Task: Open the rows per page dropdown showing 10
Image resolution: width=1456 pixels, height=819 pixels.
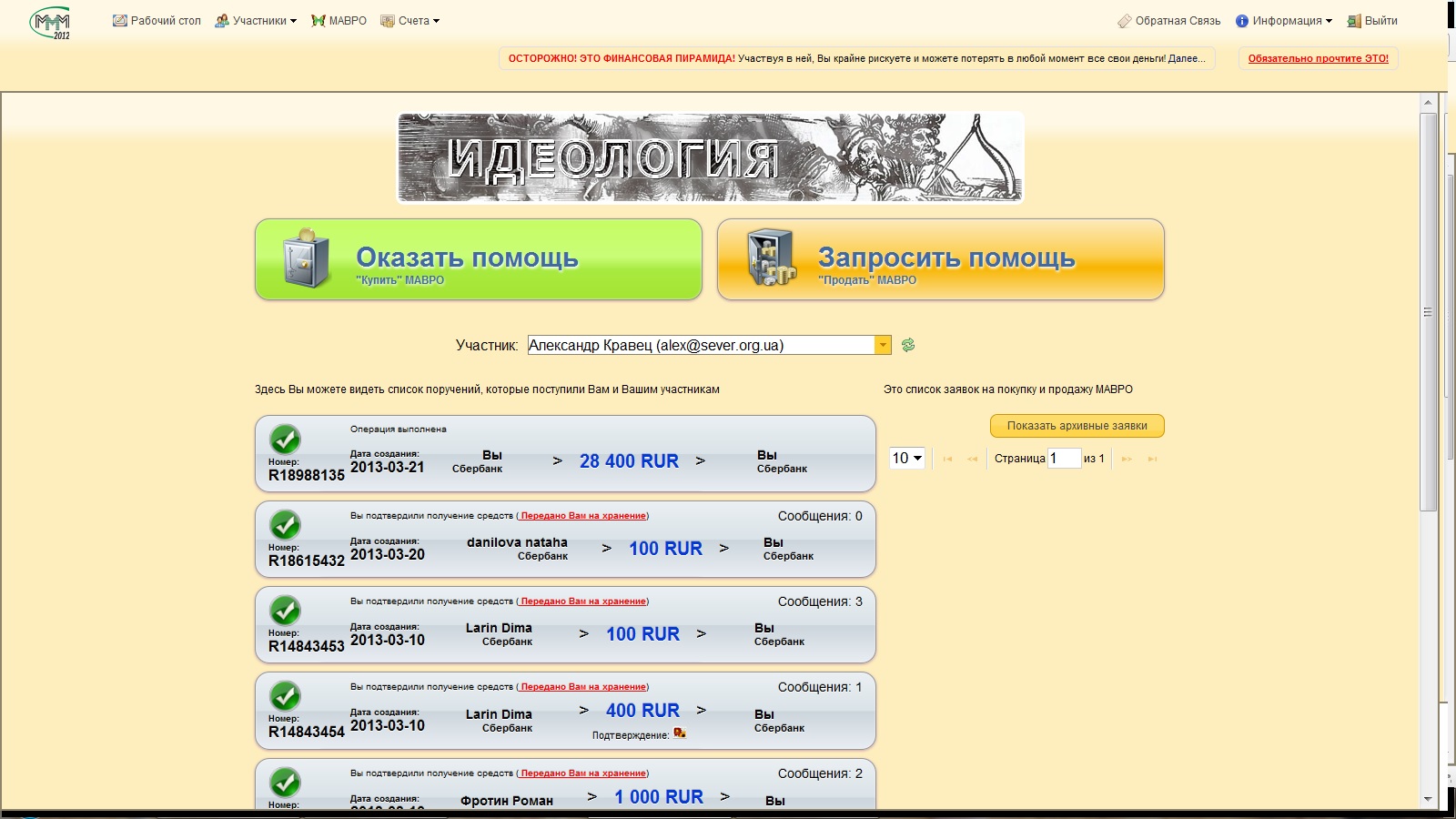Action: (x=907, y=458)
